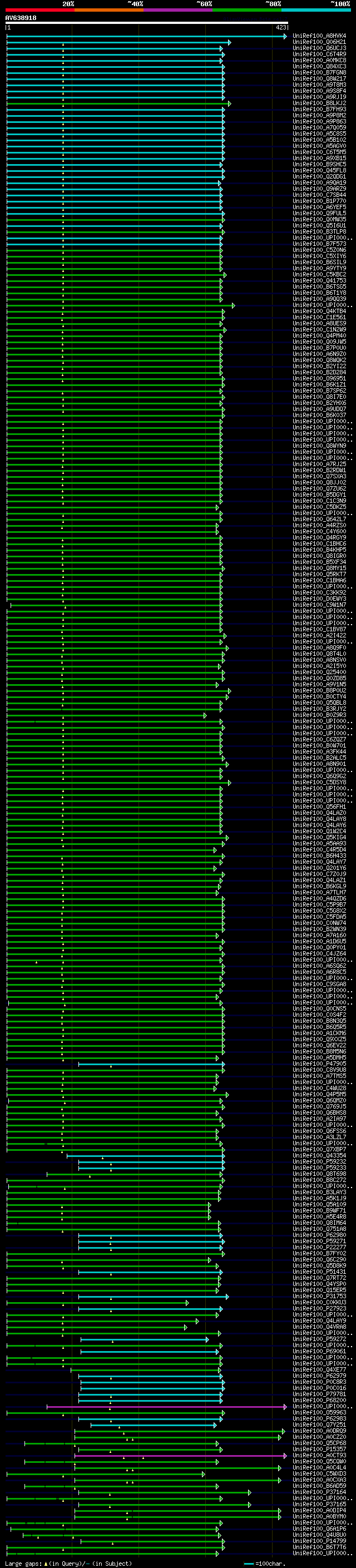Screen dimensions: 356x1568
Task: Select the UniRef100_Q4LAY9 label
Action: tap(319, 1321)
